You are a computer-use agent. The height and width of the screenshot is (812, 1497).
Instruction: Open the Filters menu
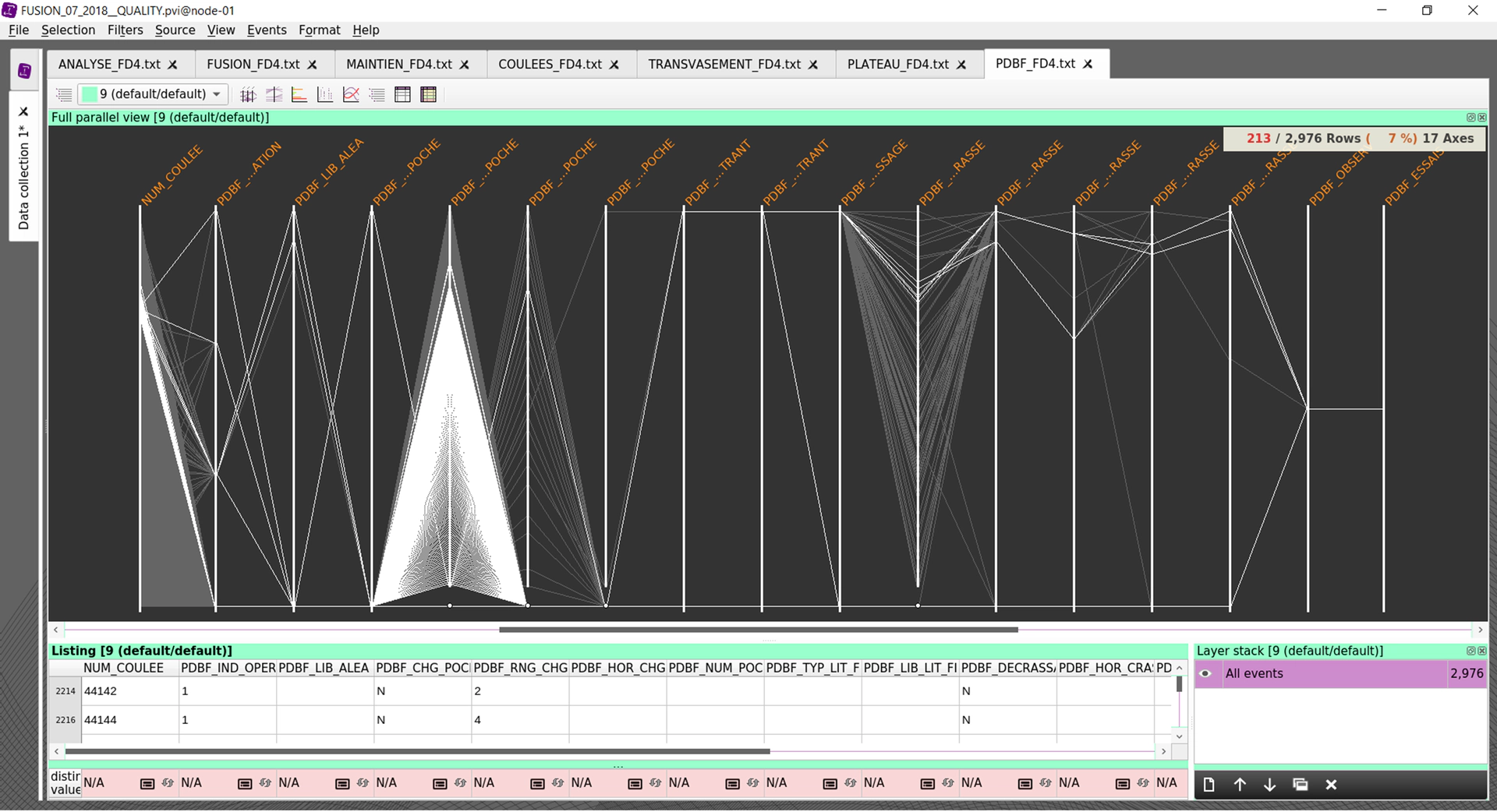pyautogui.click(x=125, y=30)
